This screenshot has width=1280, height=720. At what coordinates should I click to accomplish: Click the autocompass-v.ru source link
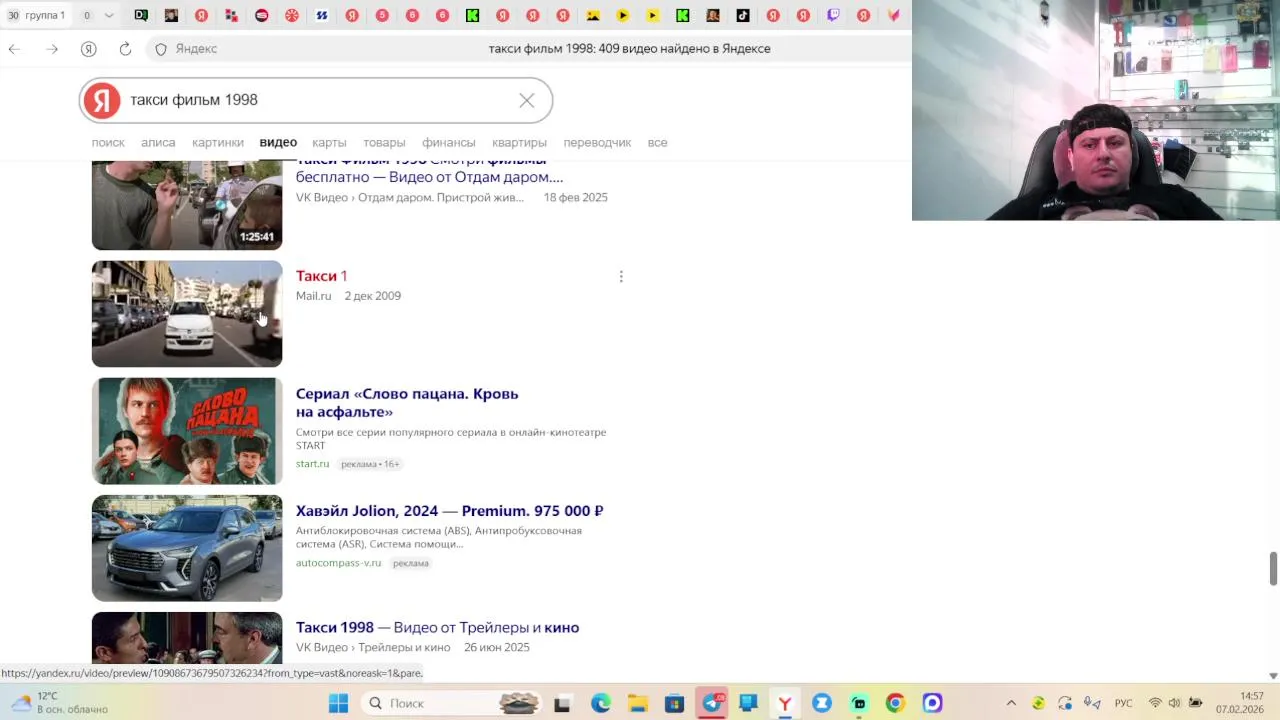pyautogui.click(x=338, y=563)
